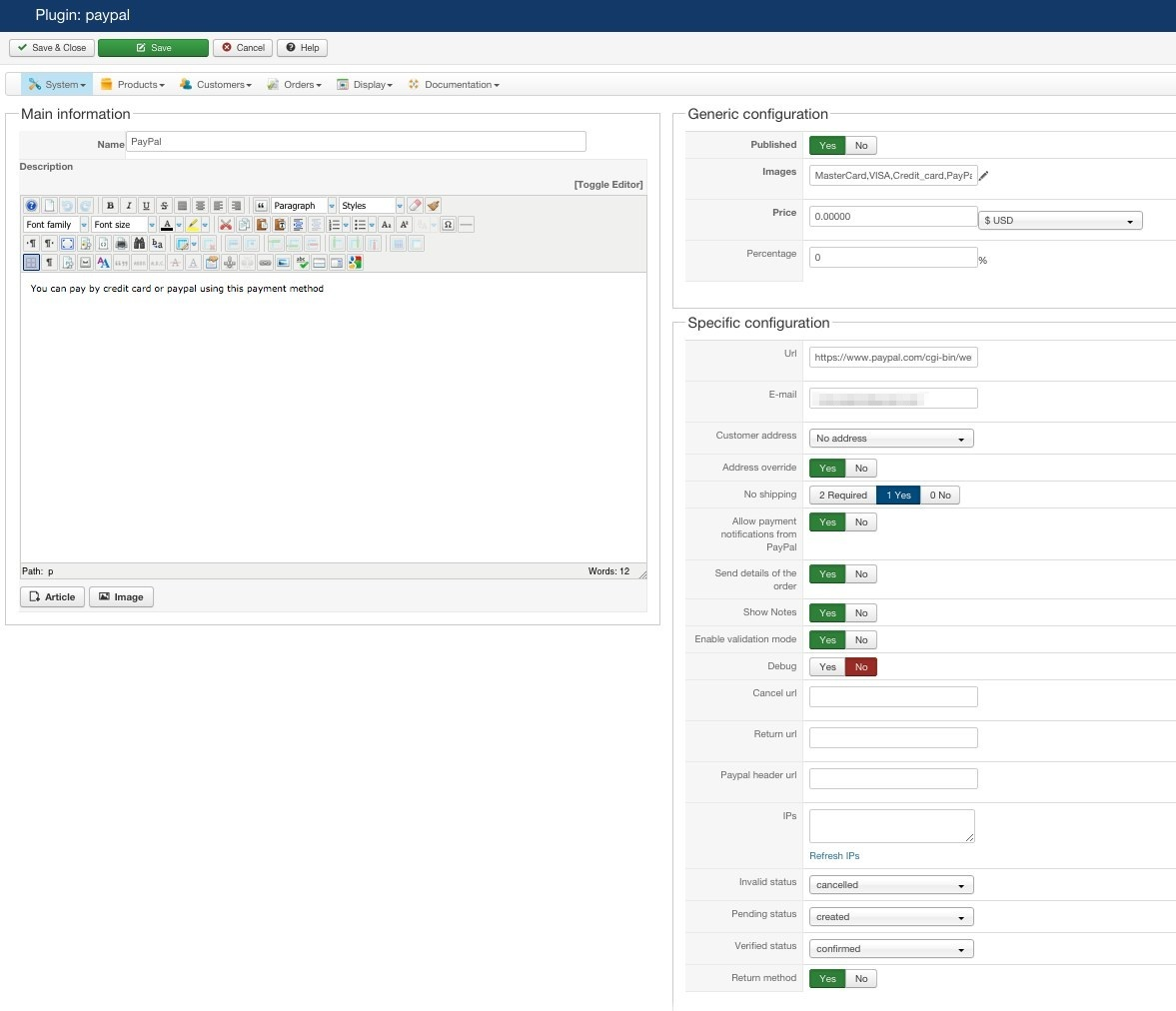Toggle strikethrough formatting in editor
Viewport: 1176px width, 1011px height.
coord(164,206)
